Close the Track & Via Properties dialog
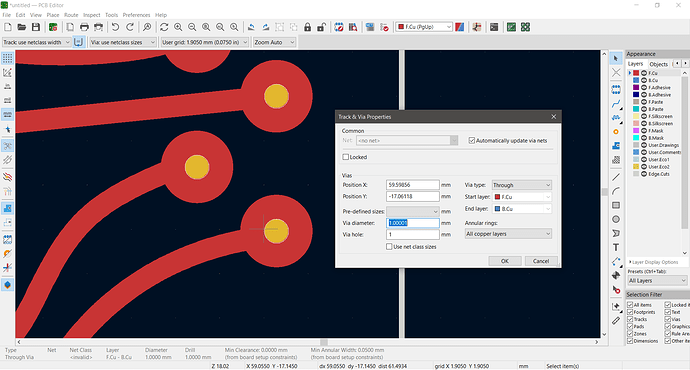This screenshot has width=690, height=370. 554,117
